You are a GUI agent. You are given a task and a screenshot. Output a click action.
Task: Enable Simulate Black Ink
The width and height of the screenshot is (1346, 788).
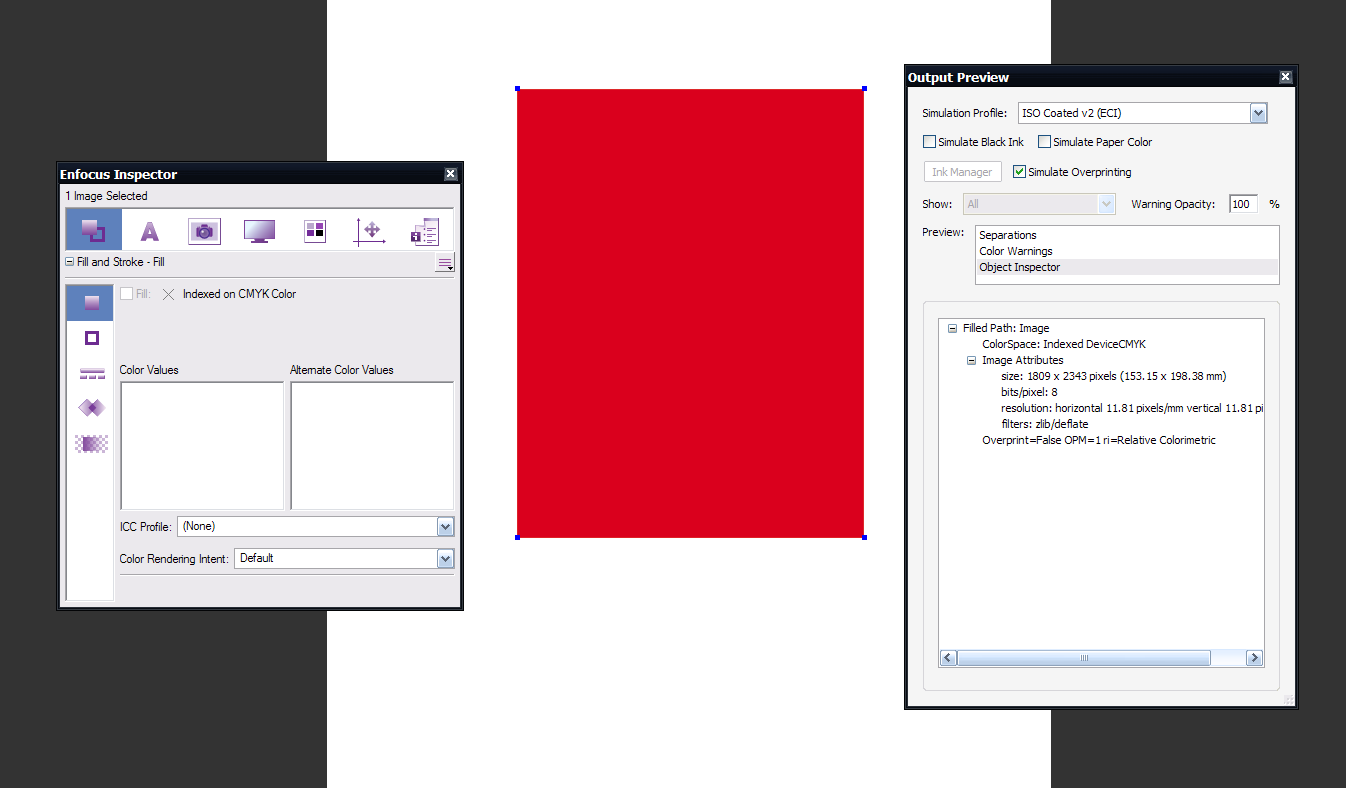tap(930, 142)
